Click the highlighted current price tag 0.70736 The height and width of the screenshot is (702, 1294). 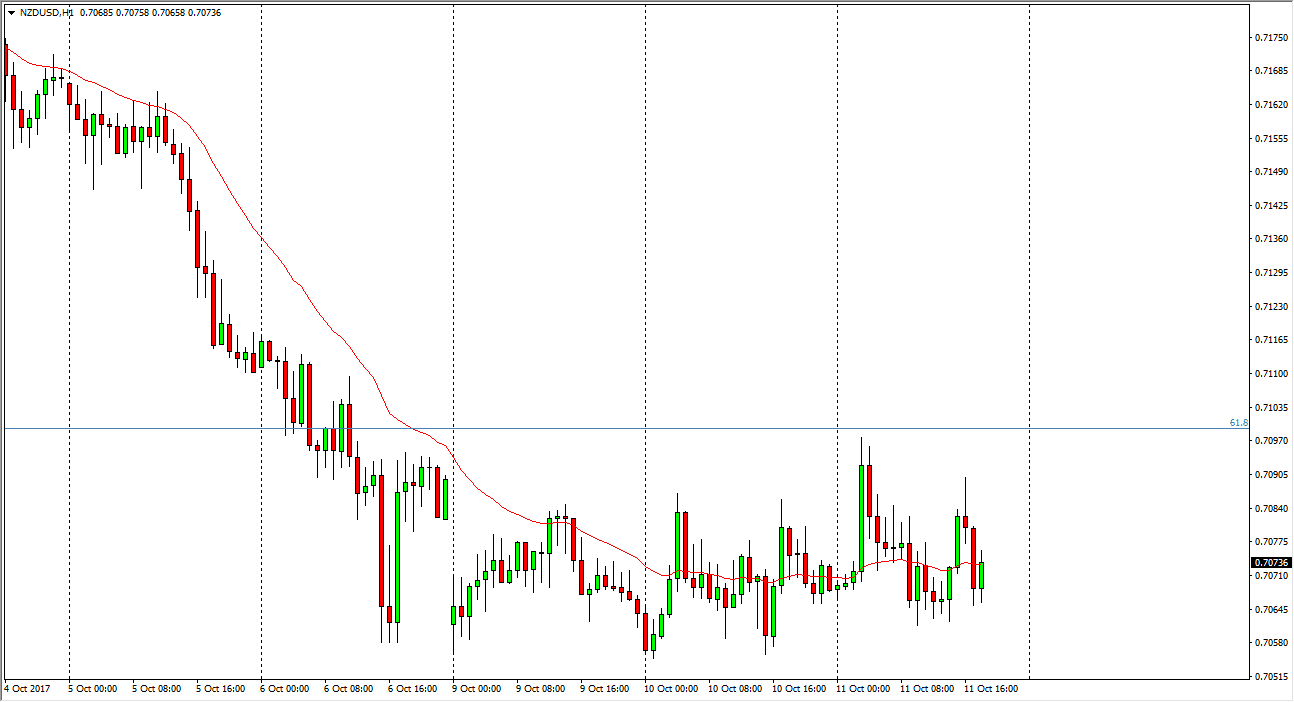point(1269,563)
